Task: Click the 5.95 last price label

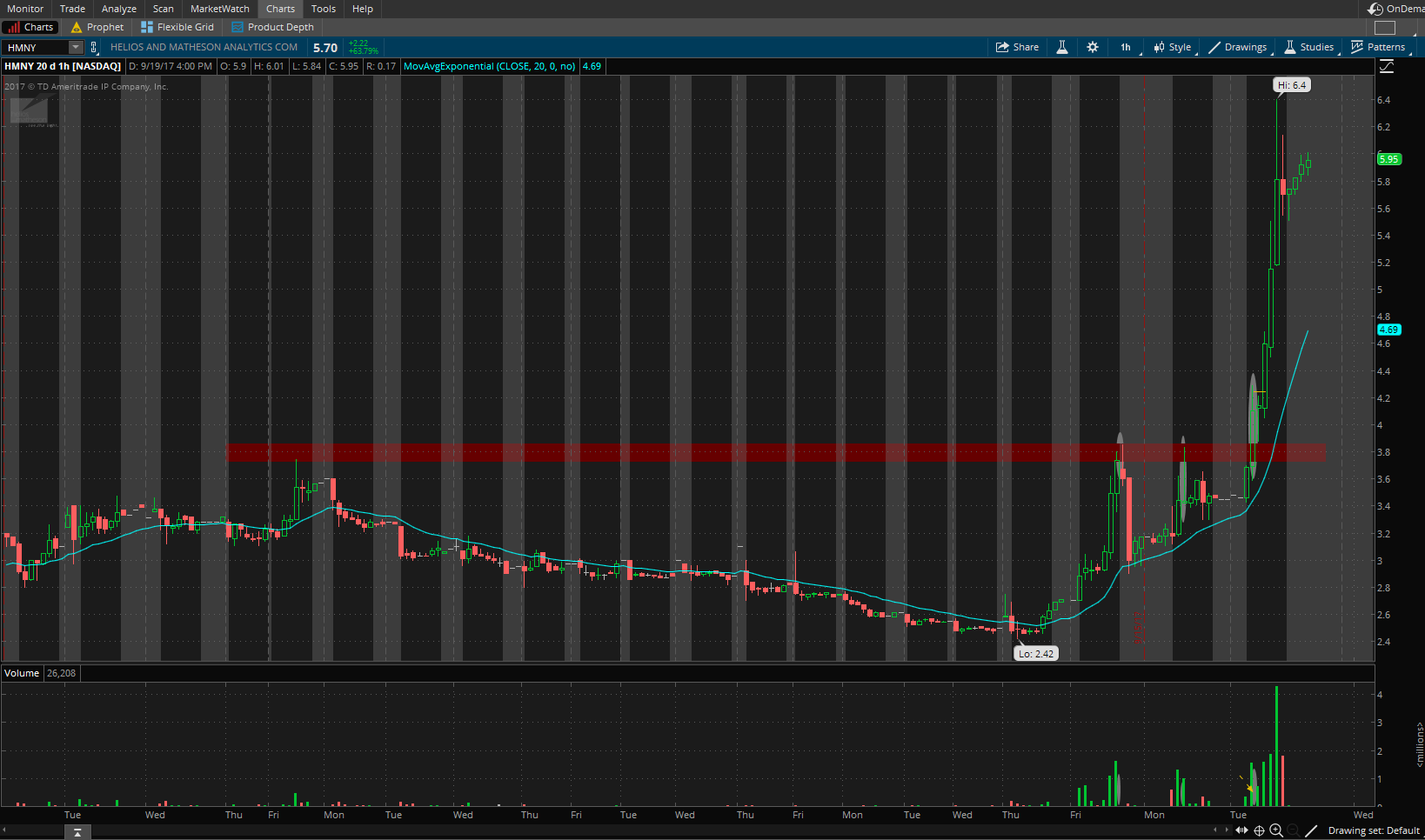Action: (1388, 159)
